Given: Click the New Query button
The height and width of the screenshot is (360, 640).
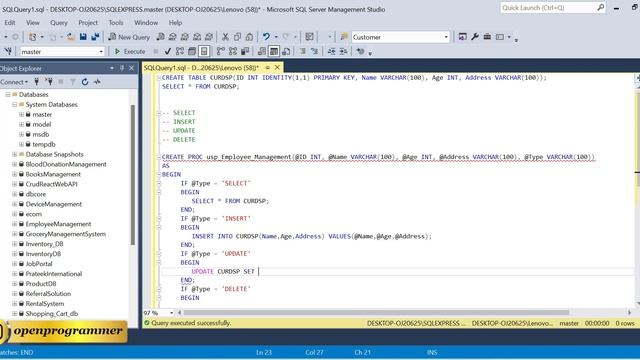Looking at the screenshot, I should click(x=129, y=37).
